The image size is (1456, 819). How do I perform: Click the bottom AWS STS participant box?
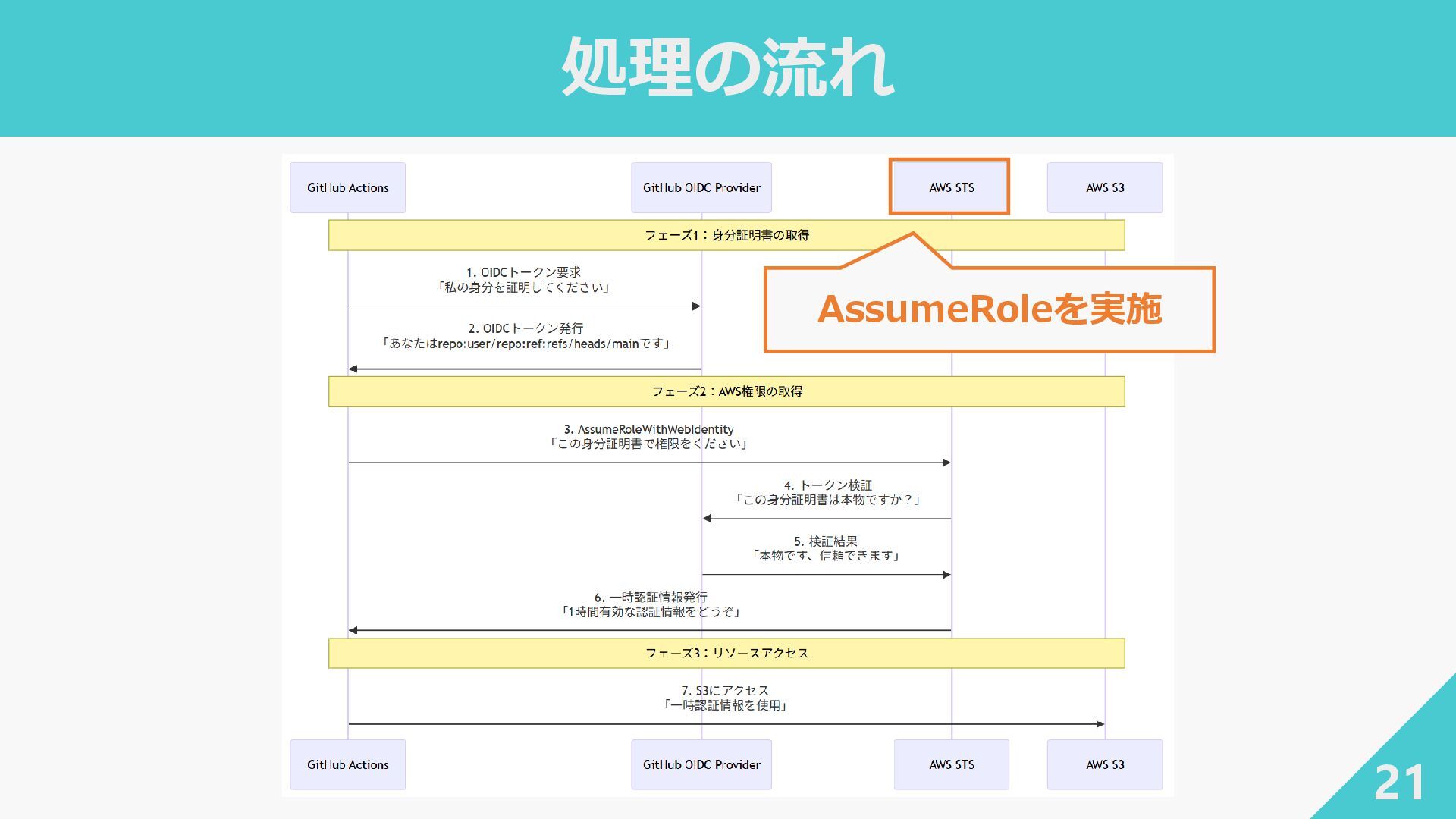(x=951, y=764)
